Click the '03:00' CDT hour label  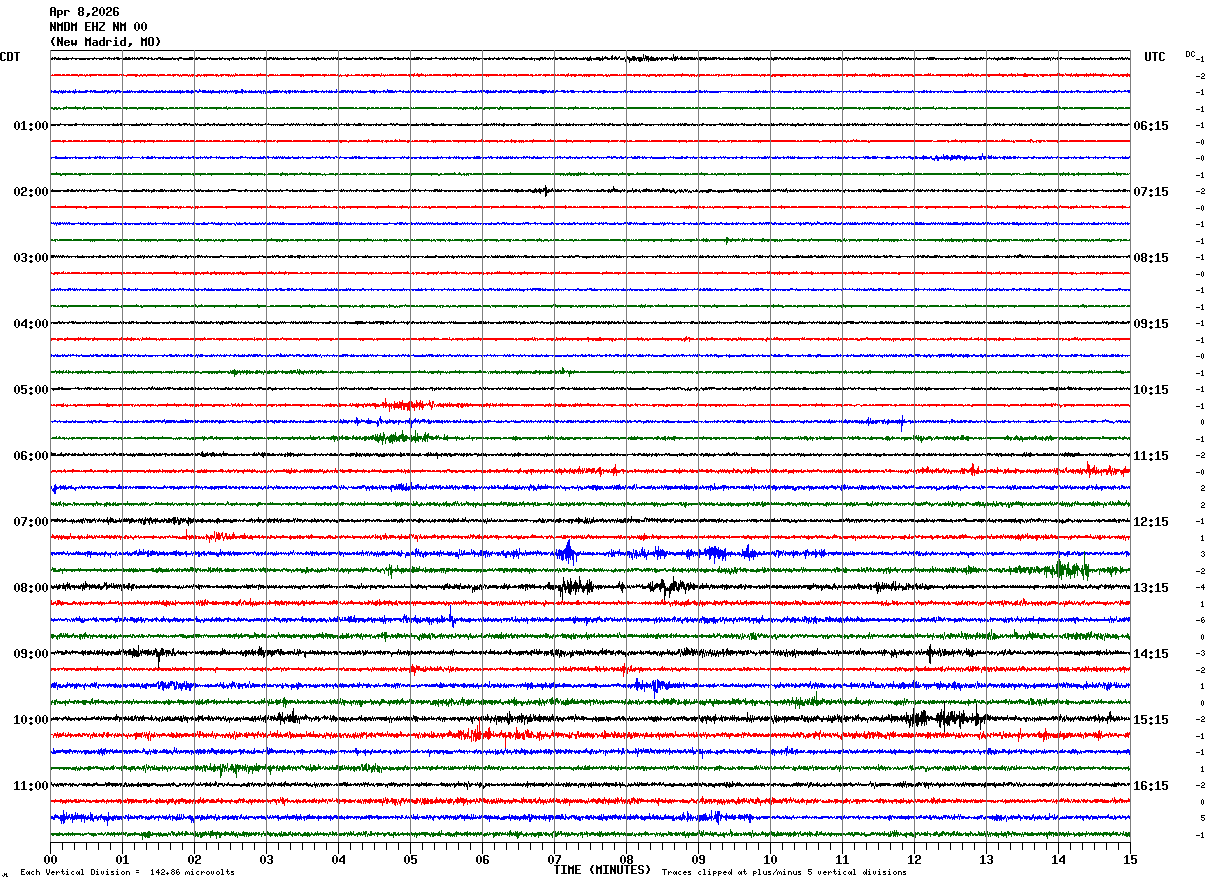pyautogui.click(x=31, y=258)
